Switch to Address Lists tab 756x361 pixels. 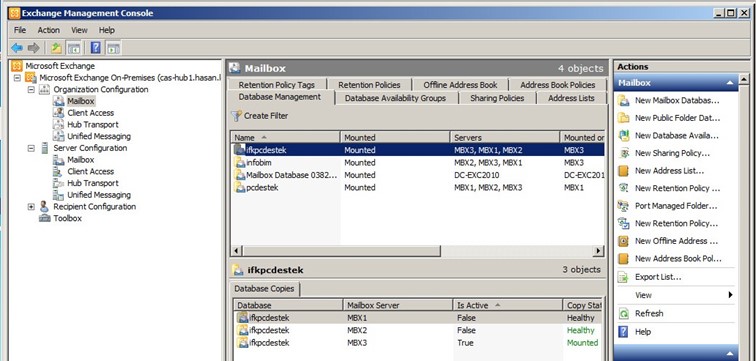[x=571, y=98]
